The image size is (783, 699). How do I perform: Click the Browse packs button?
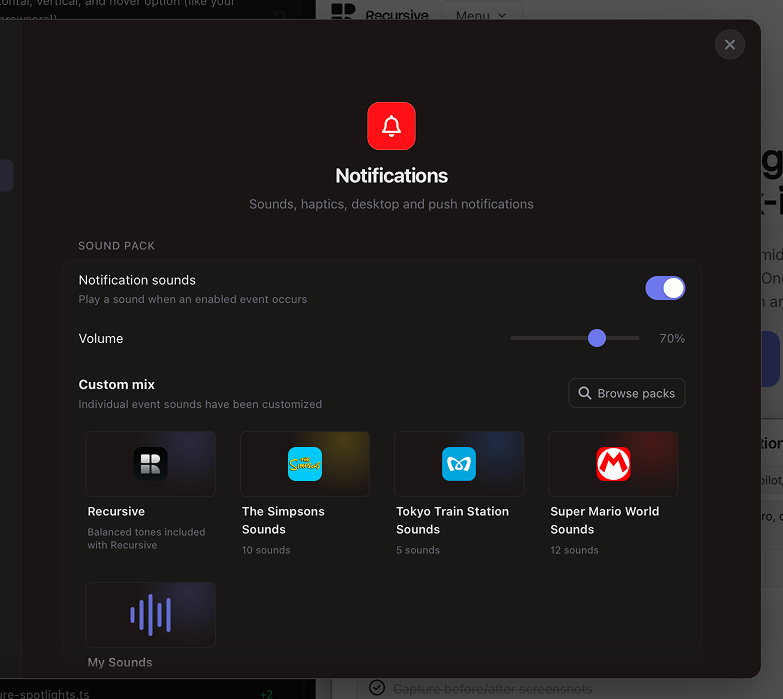[x=626, y=393]
